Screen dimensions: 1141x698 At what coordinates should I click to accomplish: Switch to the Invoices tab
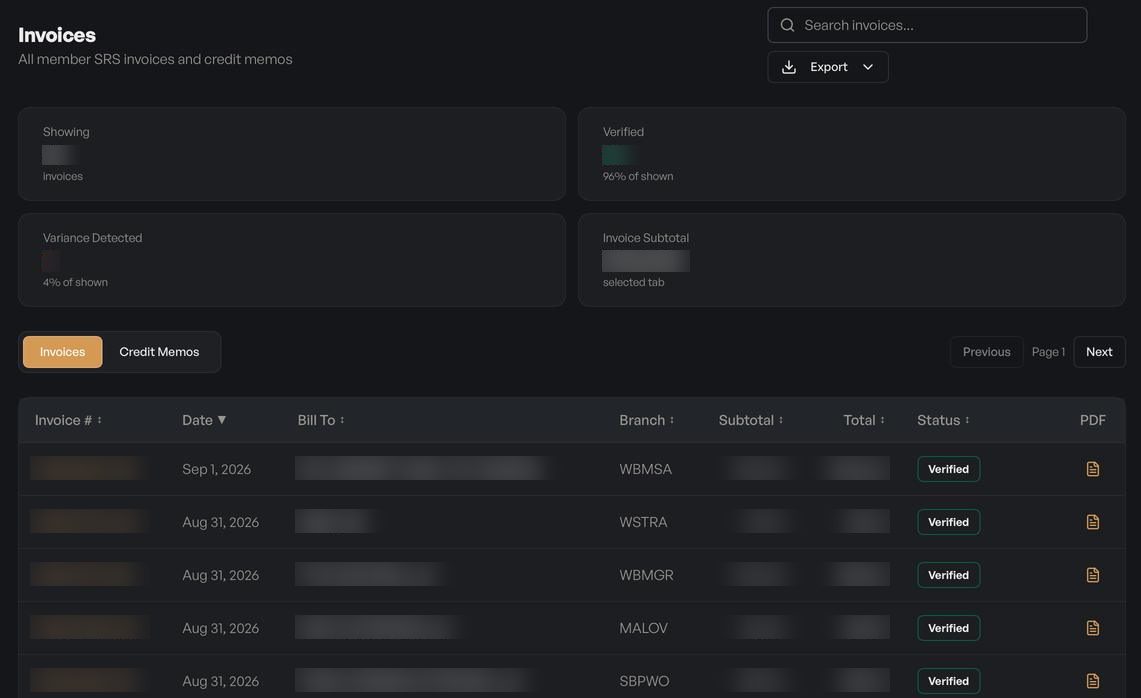pos(63,352)
